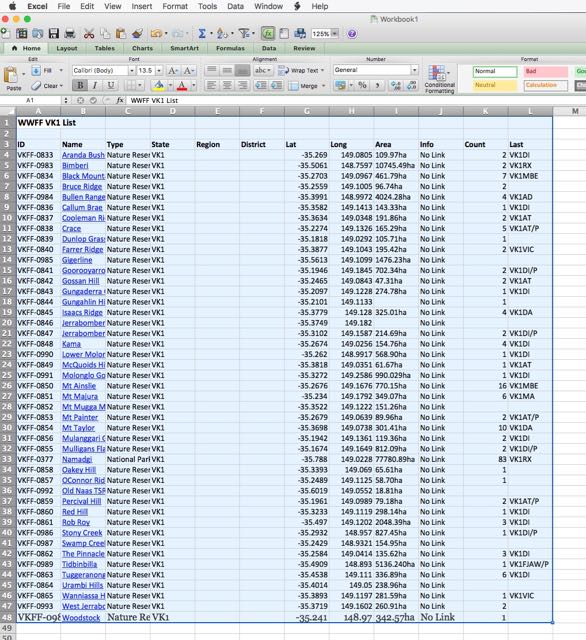Open the borders dropdown arrow
Screen dimensions: 586x640
[140, 85]
